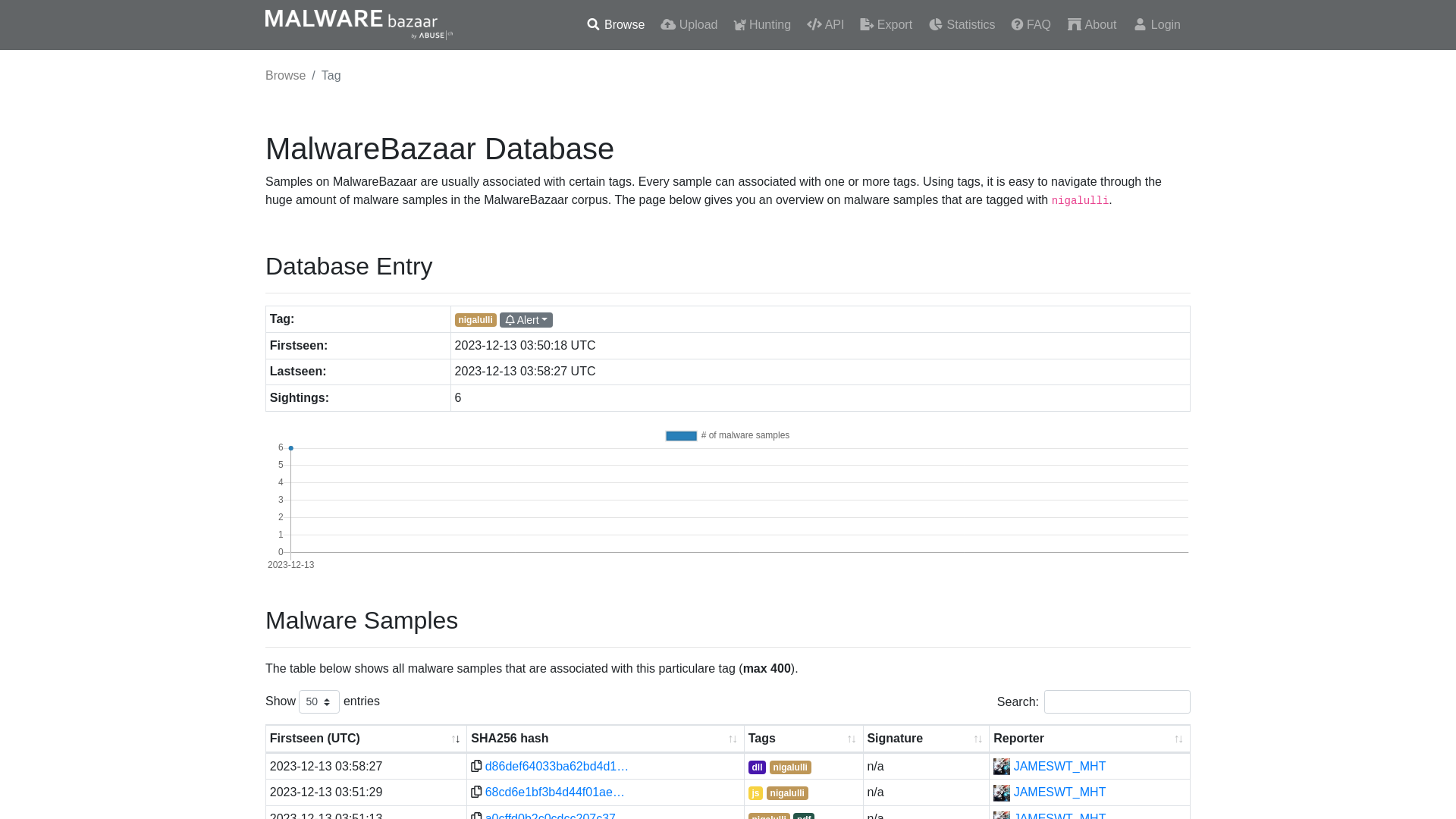This screenshot has height=819, width=1456.
Task: Open sample 68cd6e1bf3b4d44f01ae…
Action: point(554,792)
